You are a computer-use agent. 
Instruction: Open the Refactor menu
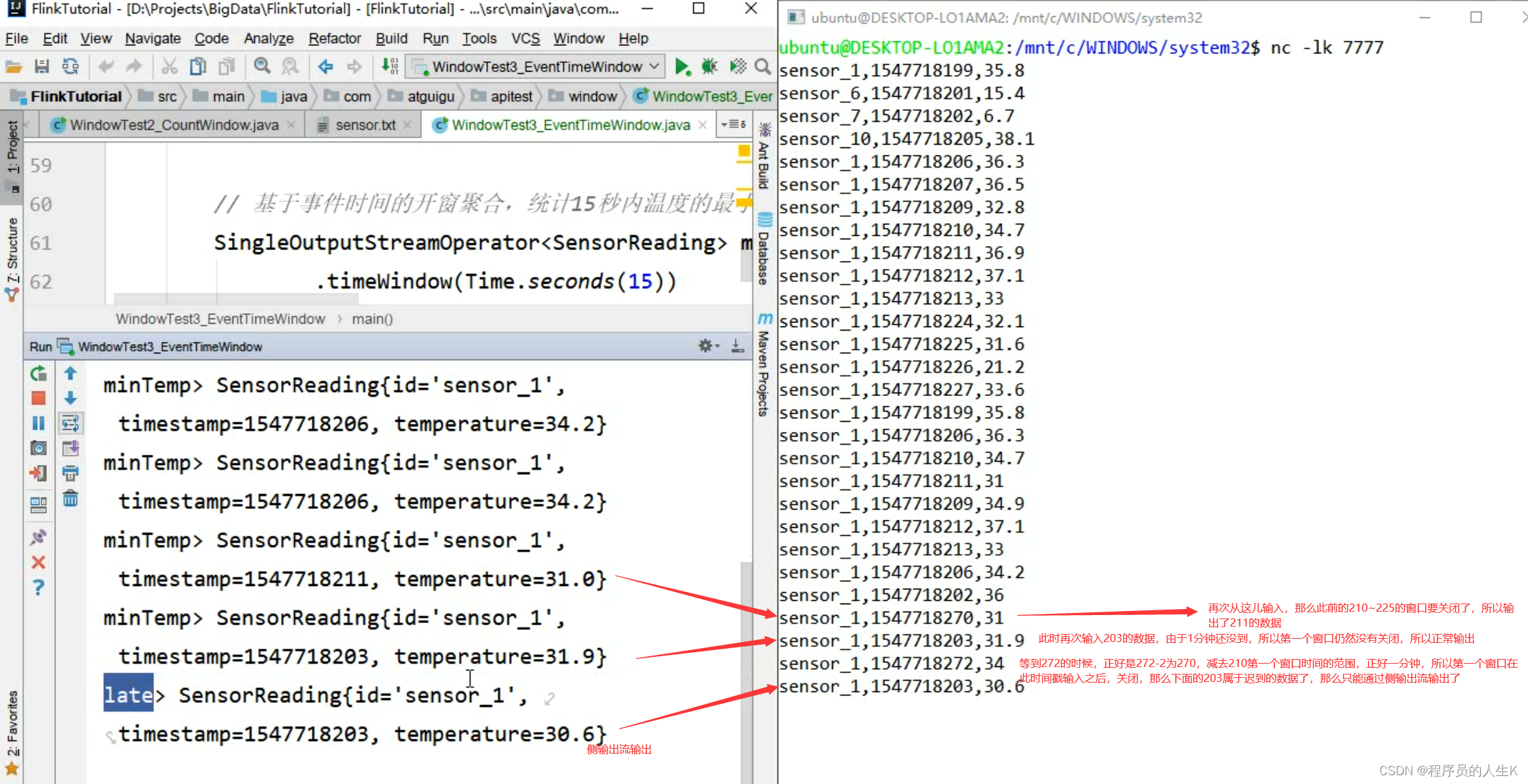click(334, 39)
